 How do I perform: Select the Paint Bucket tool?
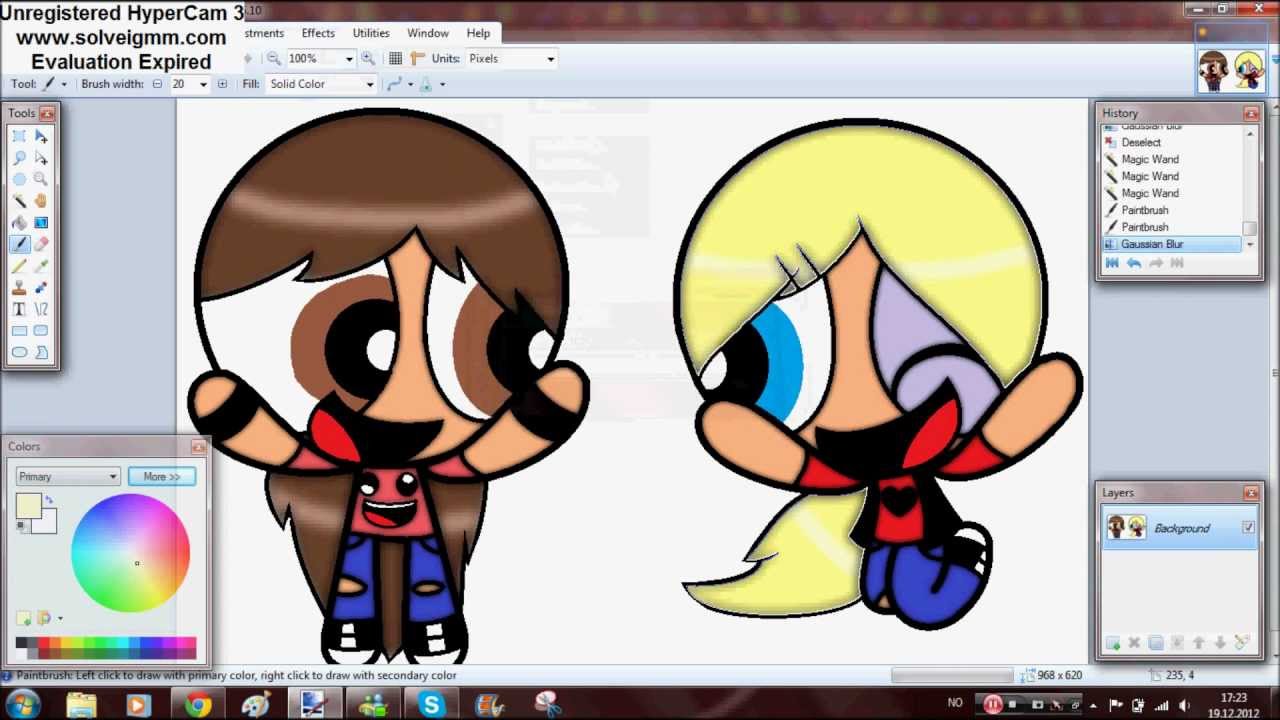click(19, 222)
